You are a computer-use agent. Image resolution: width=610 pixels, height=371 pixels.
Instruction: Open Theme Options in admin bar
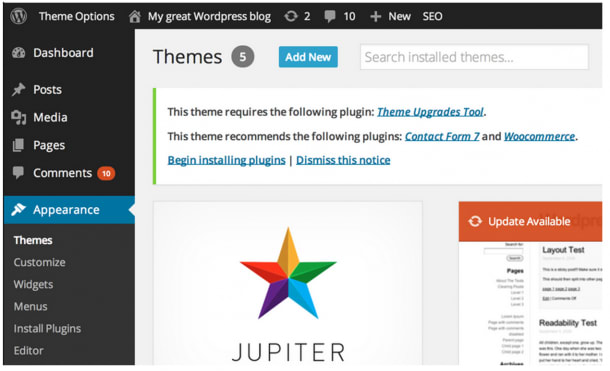(77, 16)
